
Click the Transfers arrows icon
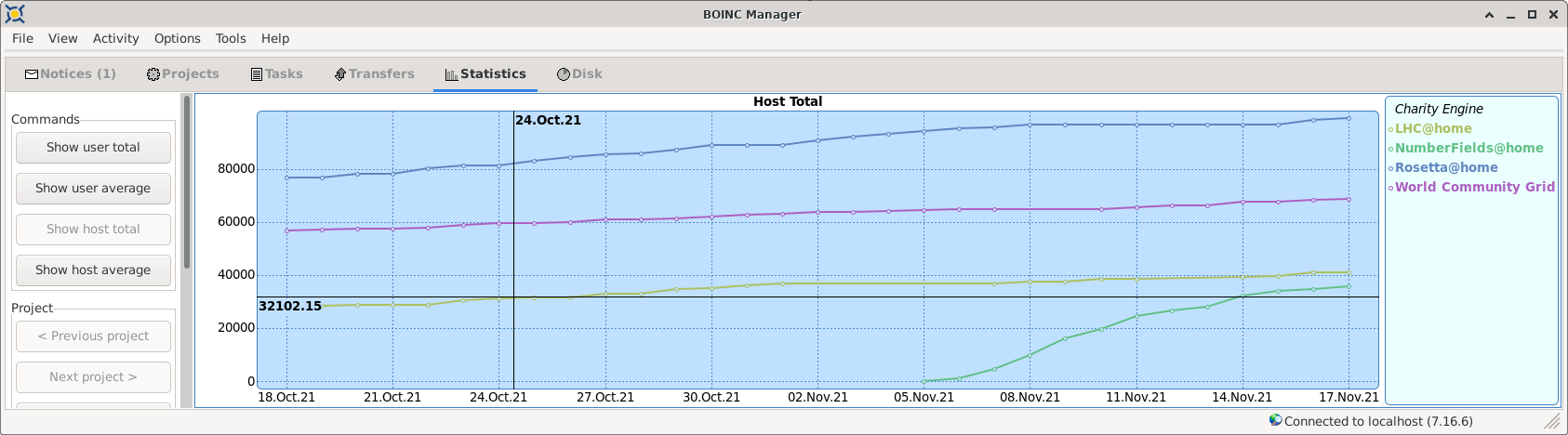click(x=340, y=74)
